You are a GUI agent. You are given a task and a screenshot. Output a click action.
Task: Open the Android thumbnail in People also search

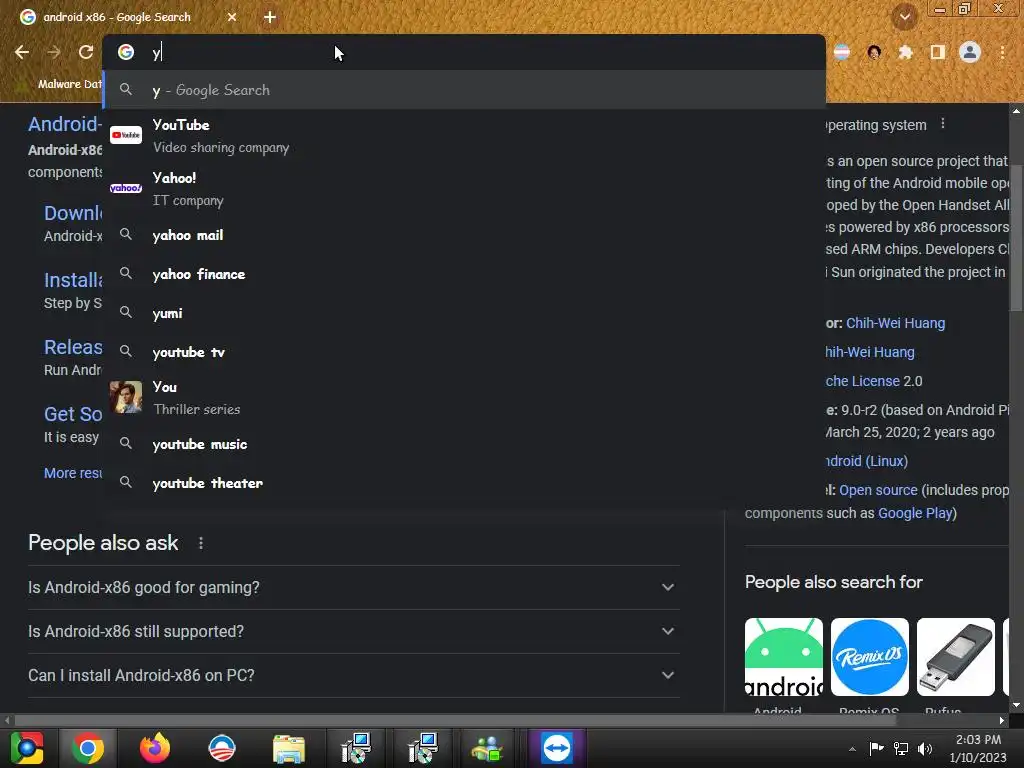[784, 657]
